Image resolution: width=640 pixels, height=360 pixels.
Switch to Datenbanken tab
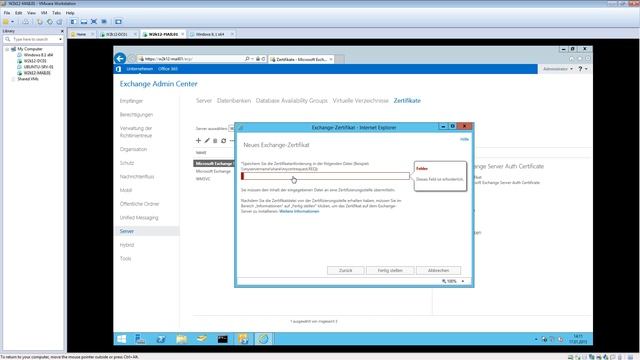coord(234,100)
